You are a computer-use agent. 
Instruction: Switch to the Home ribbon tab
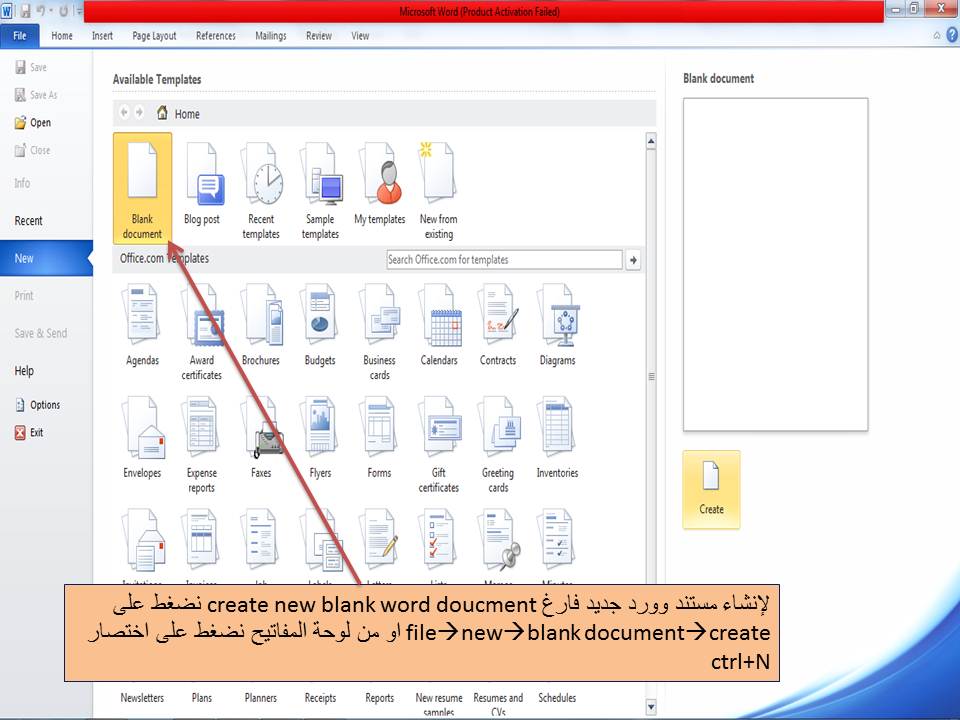[62, 36]
